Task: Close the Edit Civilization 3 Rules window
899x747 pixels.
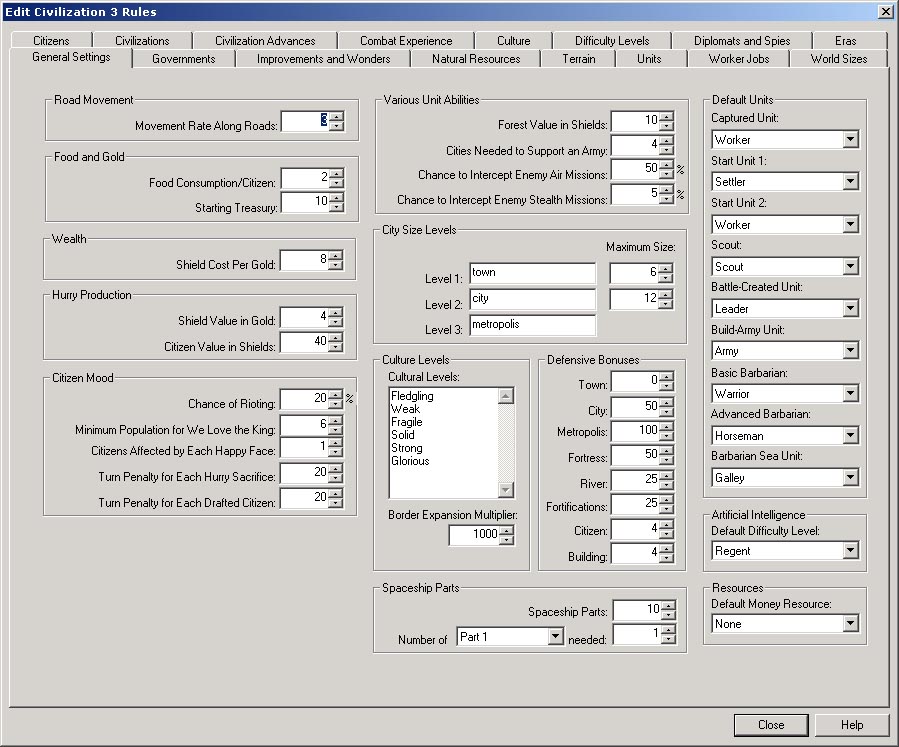Action: 886,11
